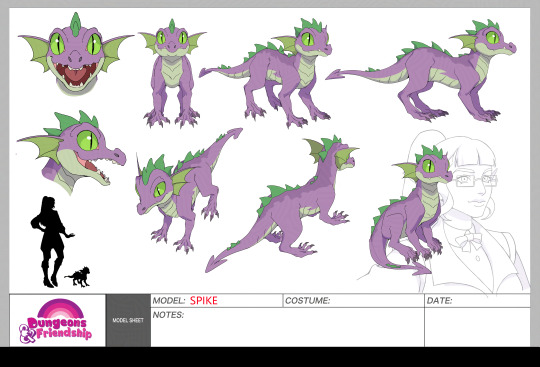Click the gray MODEL SHEET label box
The image size is (540, 367).
(x=128, y=320)
